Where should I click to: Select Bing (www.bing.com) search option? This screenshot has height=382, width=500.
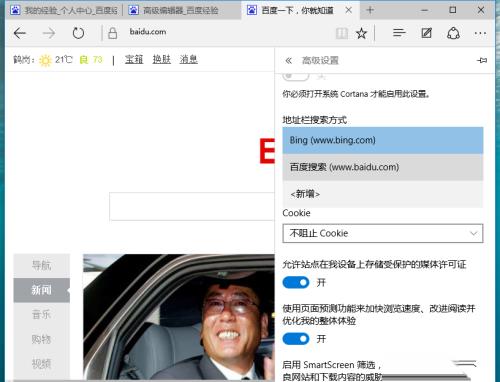pos(383,140)
